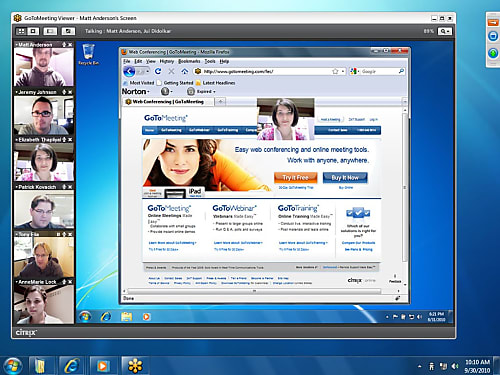Image resolution: width=500 pixels, height=375 pixels.
Task: Collapse Elizabeth Thapliyal webcam panel arrow
Action: tap(16, 140)
